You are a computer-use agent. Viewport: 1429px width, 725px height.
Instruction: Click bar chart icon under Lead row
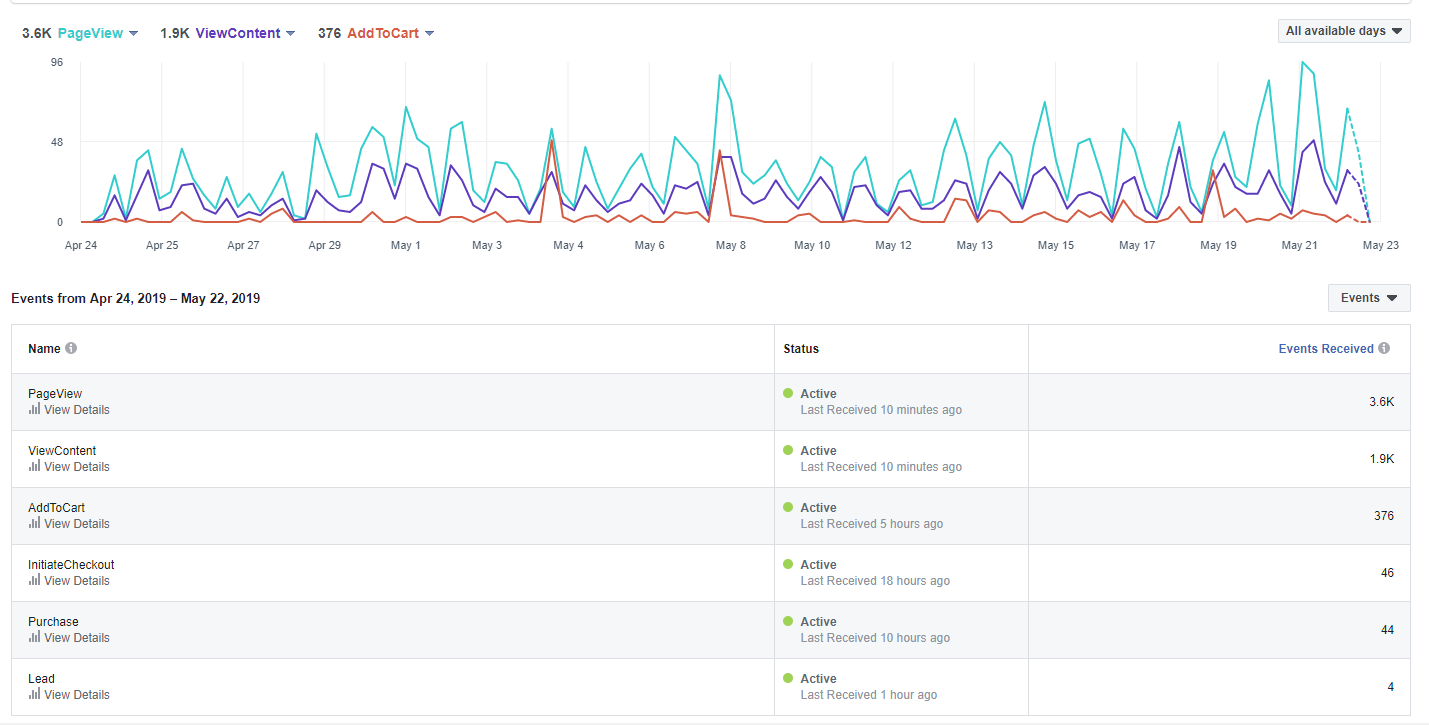pyautogui.click(x=34, y=694)
